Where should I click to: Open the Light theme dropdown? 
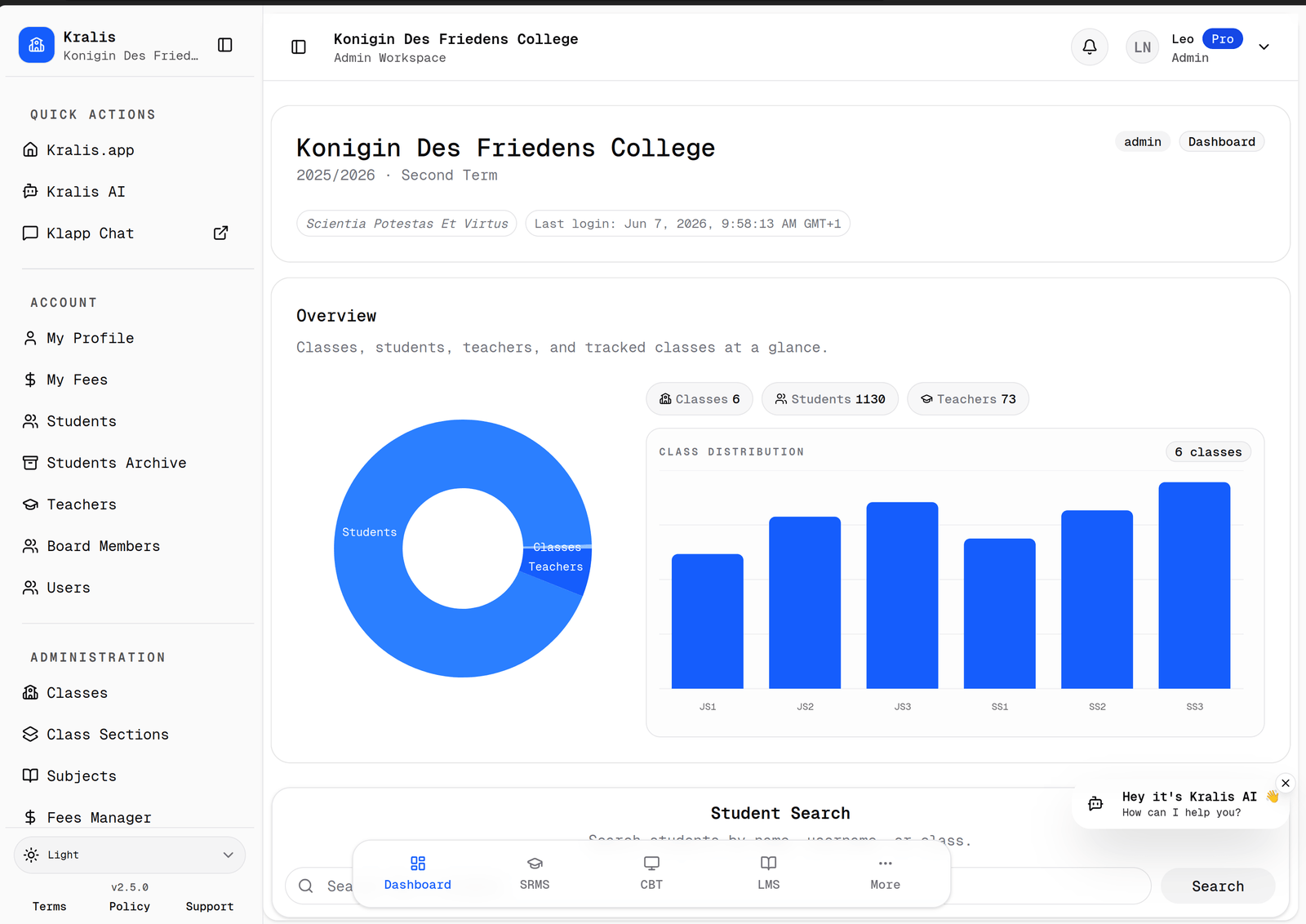click(130, 855)
